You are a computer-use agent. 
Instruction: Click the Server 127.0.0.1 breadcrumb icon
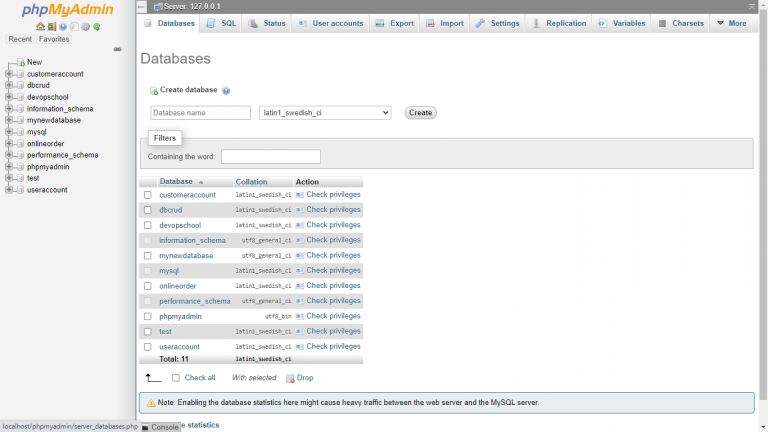(x=158, y=6)
